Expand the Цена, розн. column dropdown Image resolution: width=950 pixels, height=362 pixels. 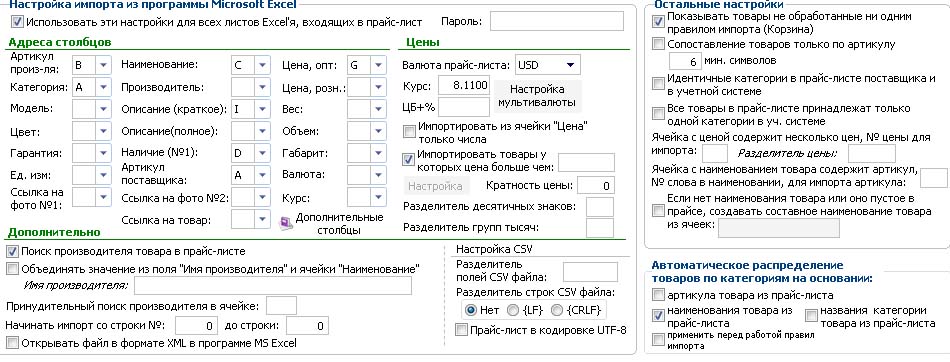[x=378, y=87]
